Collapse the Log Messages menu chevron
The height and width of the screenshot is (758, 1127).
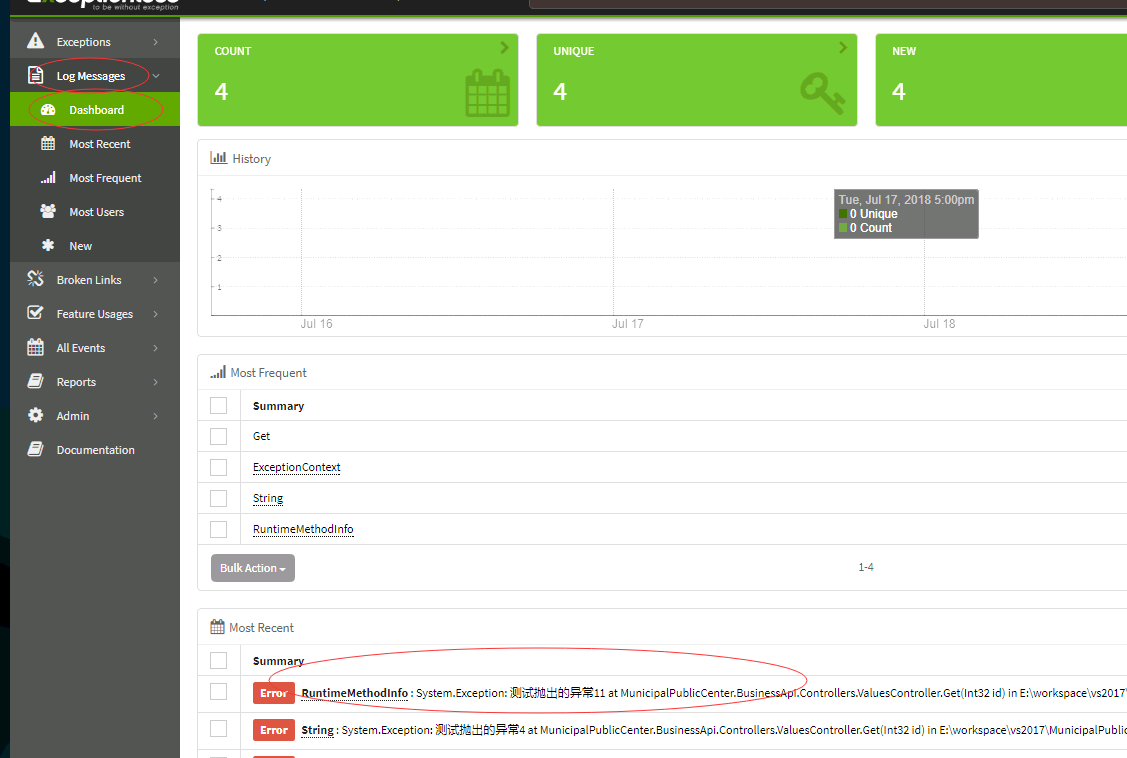click(x=155, y=75)
